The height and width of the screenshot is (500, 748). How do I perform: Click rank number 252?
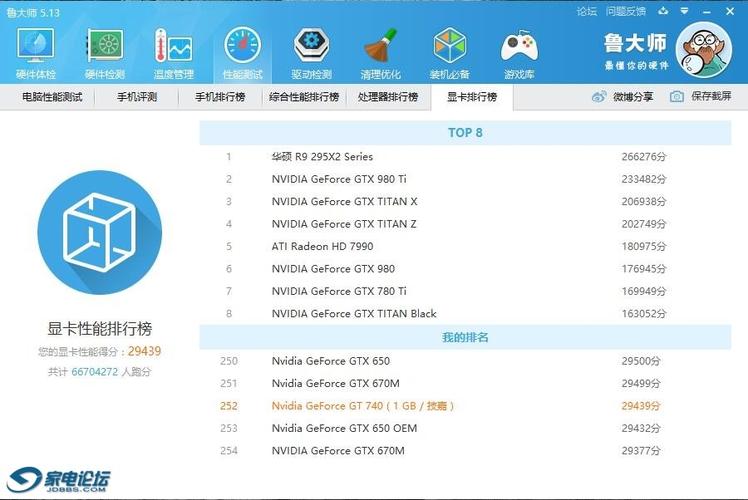pyautogui.click(x=229, y=406)
